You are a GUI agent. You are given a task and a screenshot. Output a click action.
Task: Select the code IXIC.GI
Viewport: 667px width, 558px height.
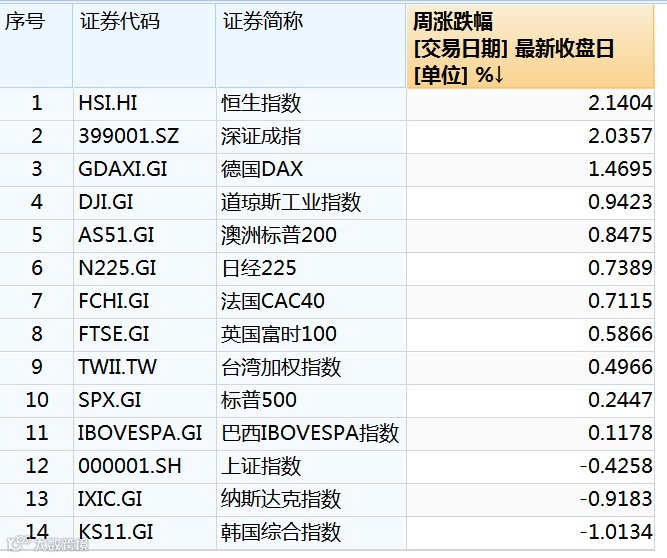[110, 499]
